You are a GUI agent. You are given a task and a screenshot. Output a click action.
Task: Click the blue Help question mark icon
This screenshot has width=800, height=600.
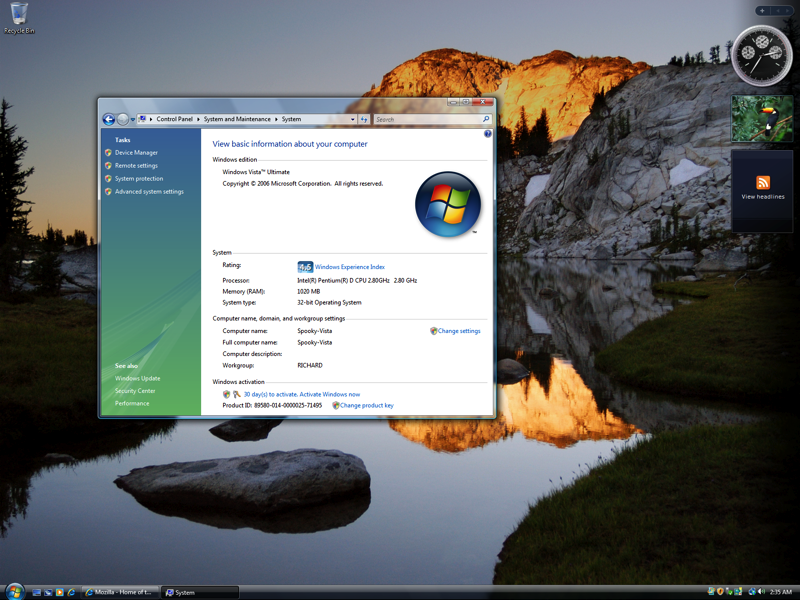[x=488, y=133]
